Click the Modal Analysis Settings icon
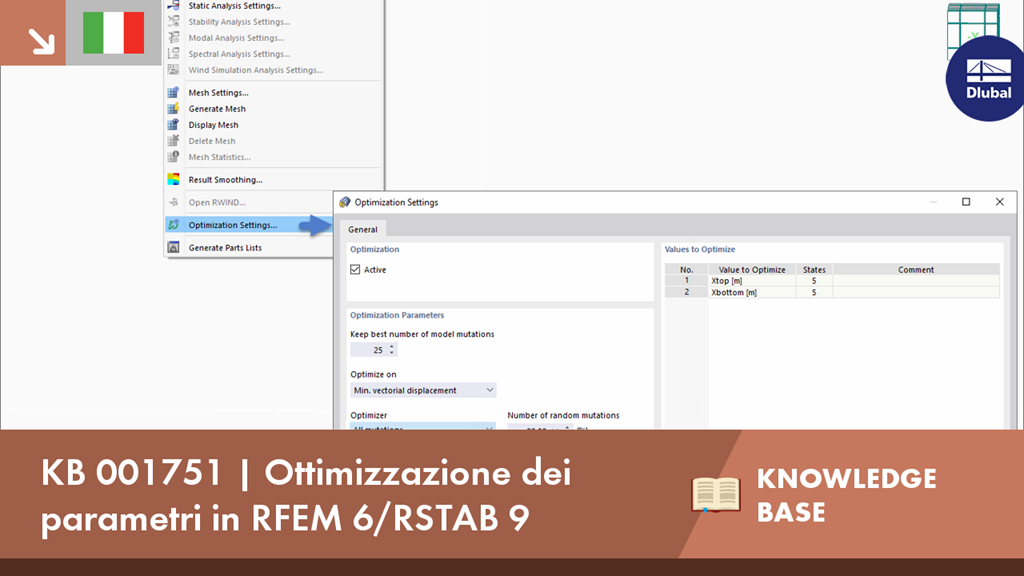The width and height of the screenshot is (1024, 576). point(173,38)
